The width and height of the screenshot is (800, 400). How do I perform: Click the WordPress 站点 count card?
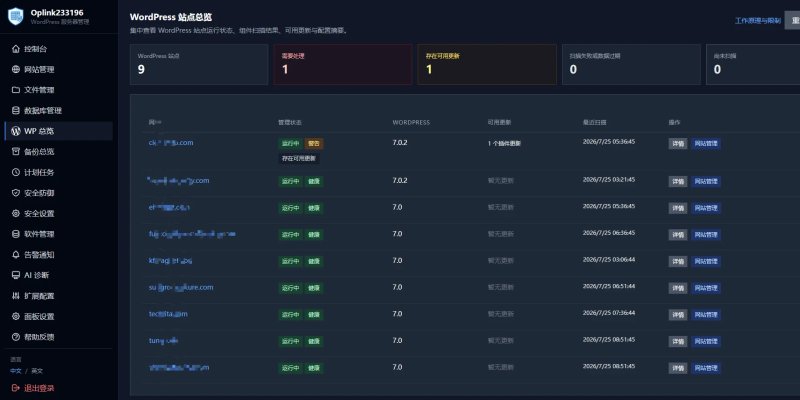199,64
